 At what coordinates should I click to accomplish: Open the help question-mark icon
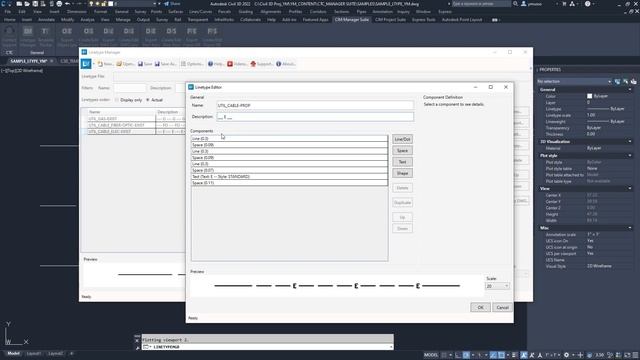pyautogui.click(x=587, y=4)
